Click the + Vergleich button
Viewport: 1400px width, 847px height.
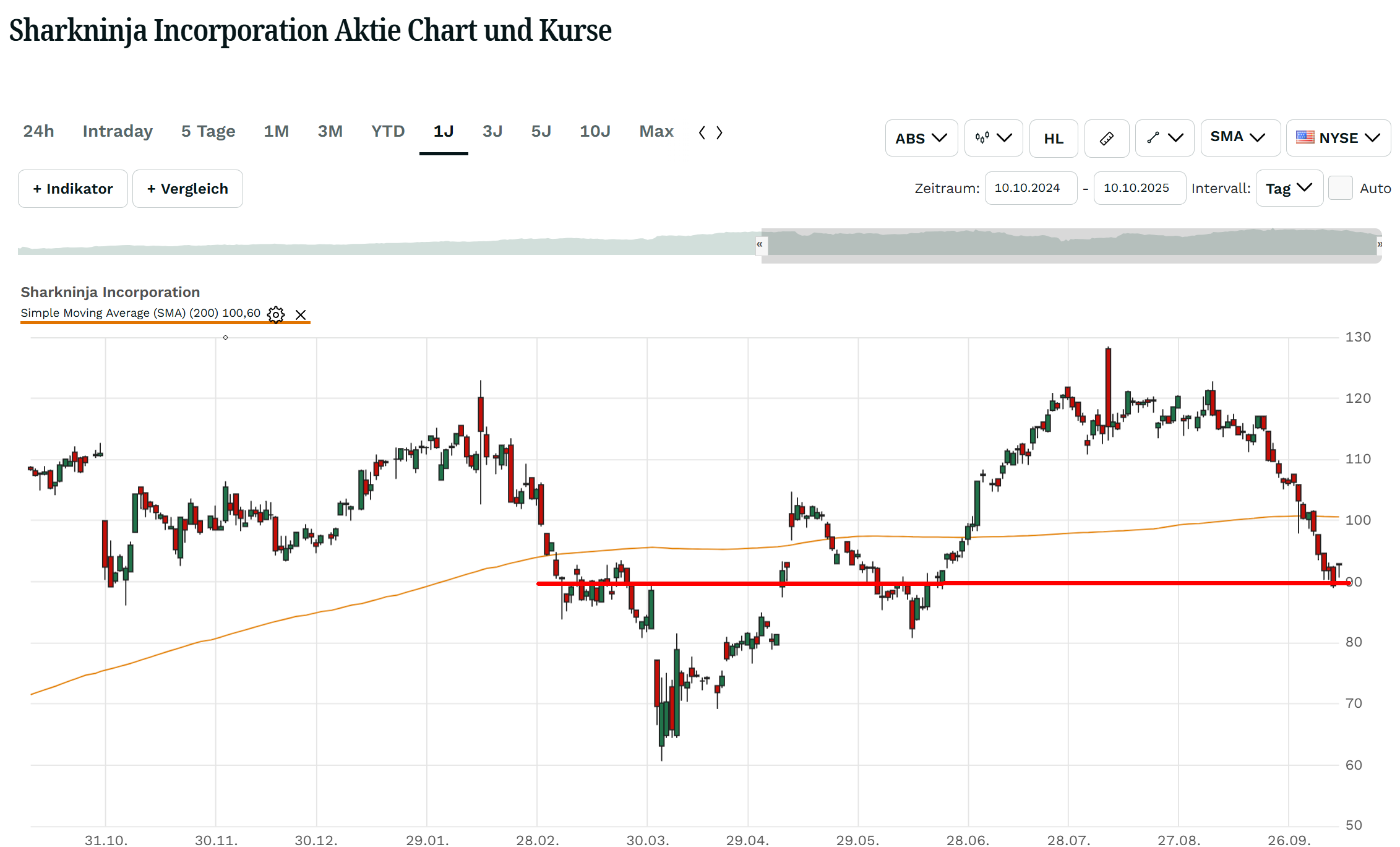click(187, 189)
